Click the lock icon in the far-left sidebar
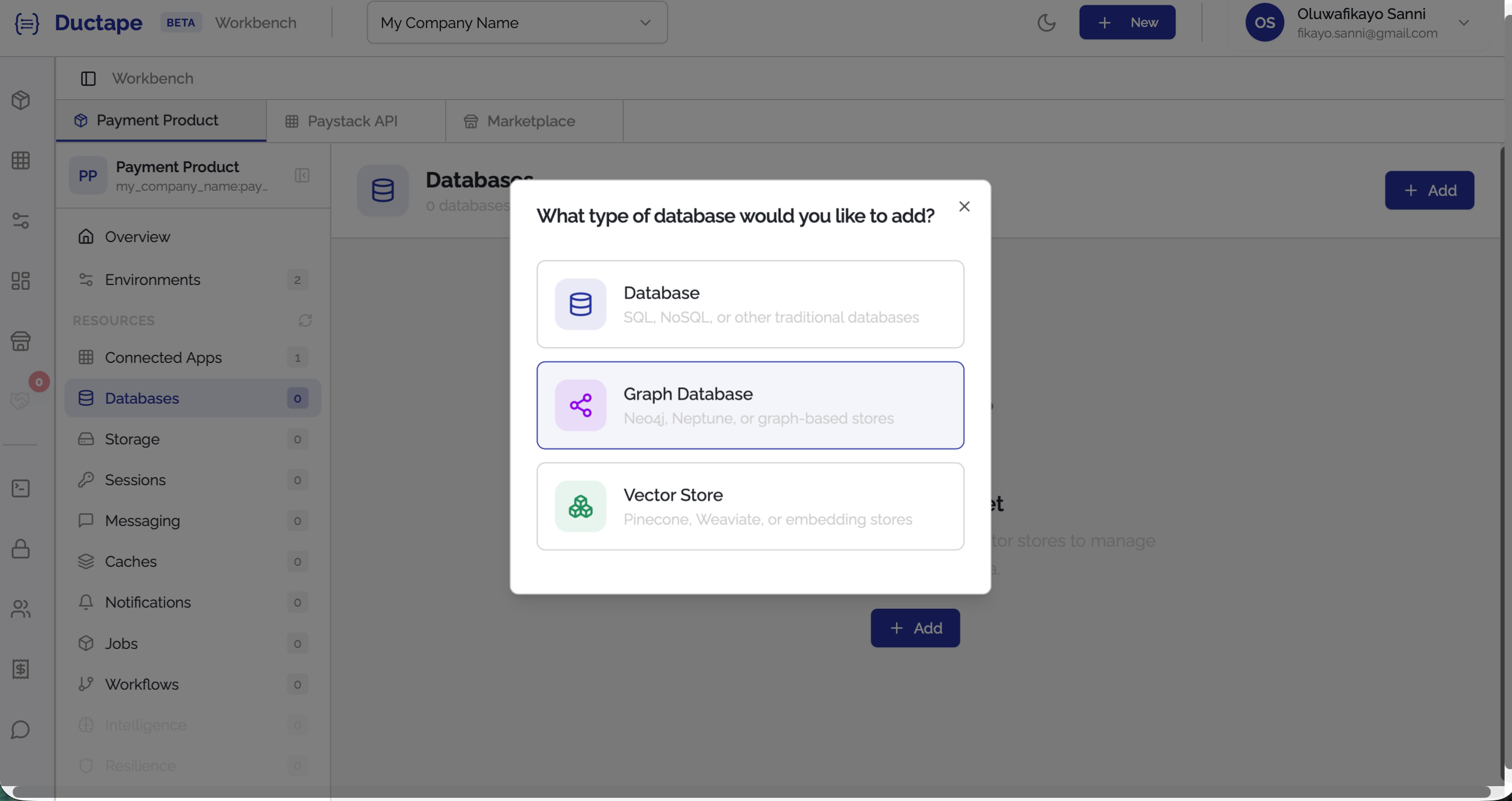1512x801 pixels. tap(21, 549)
